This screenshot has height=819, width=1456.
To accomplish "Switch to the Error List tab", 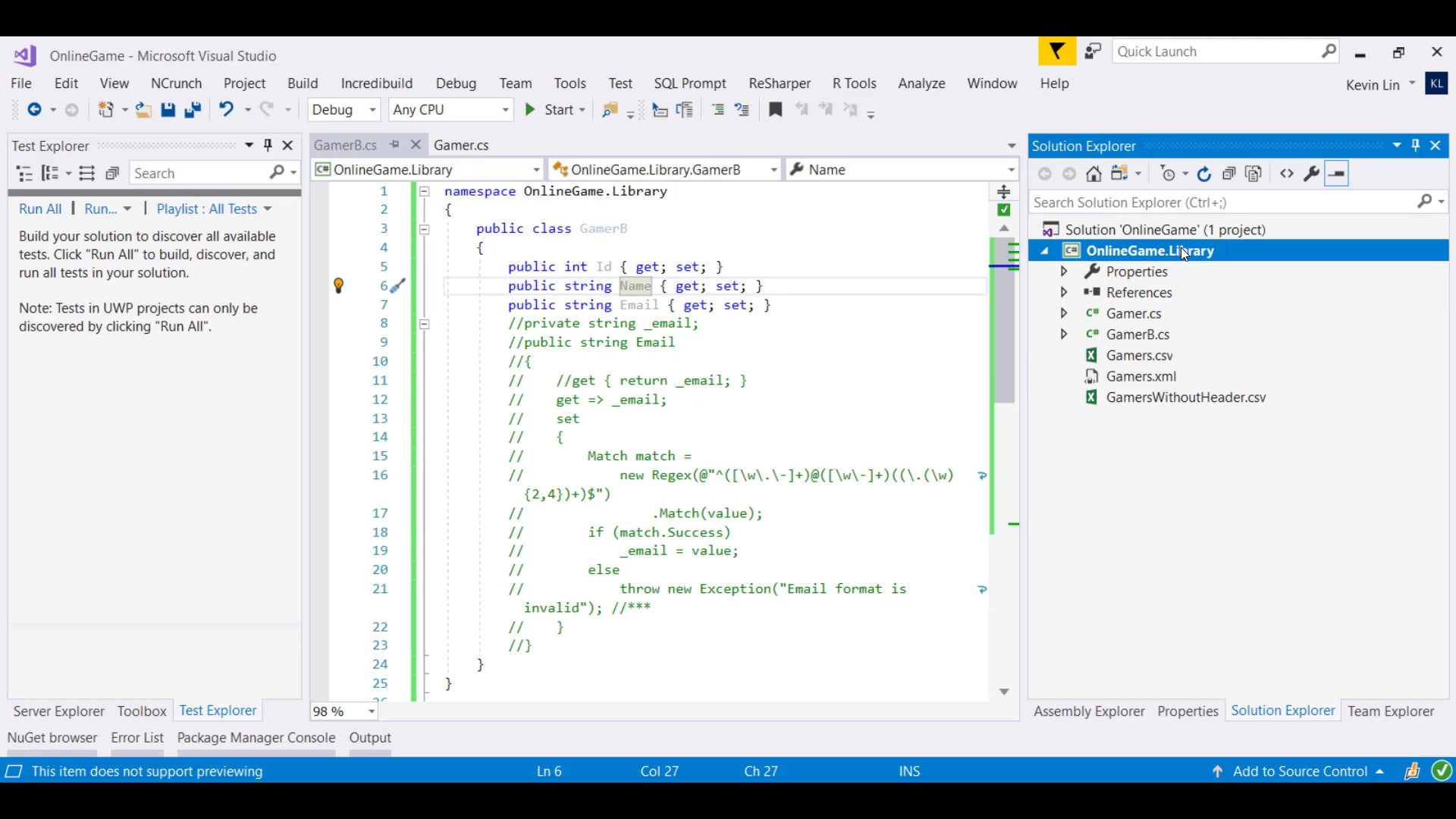I will point(136,737).
